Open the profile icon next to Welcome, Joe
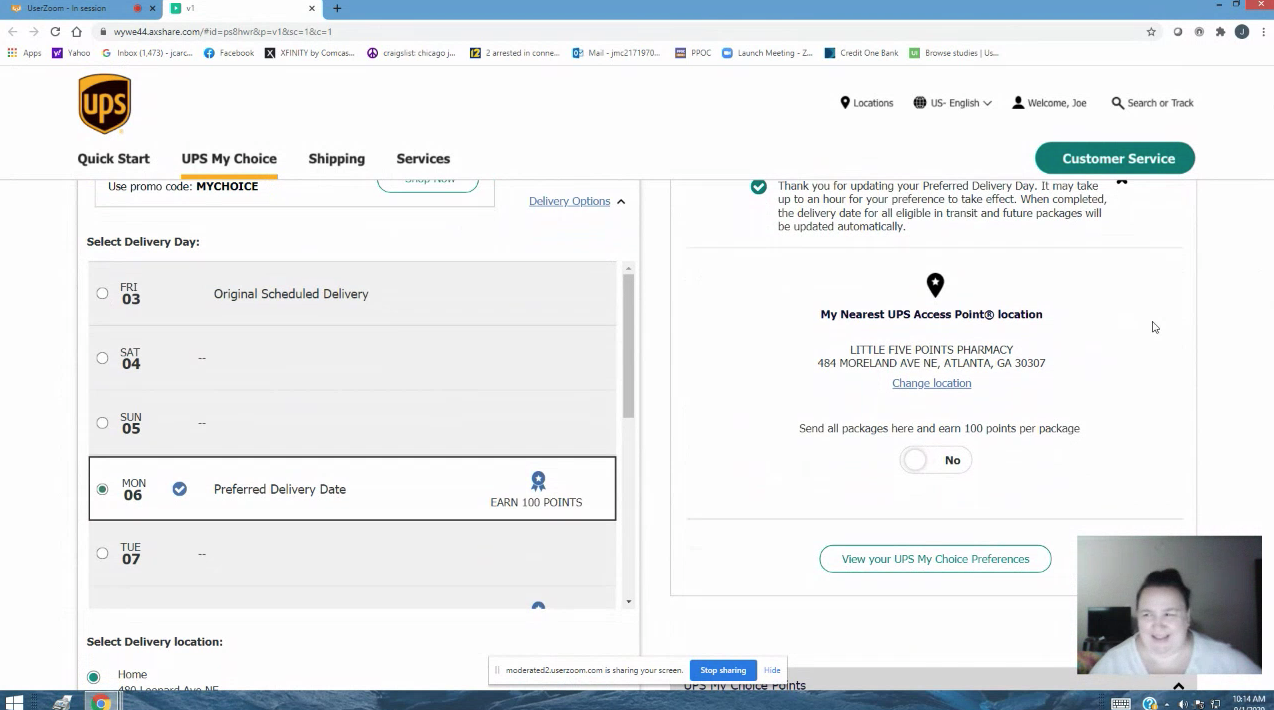 point(1018,102)
